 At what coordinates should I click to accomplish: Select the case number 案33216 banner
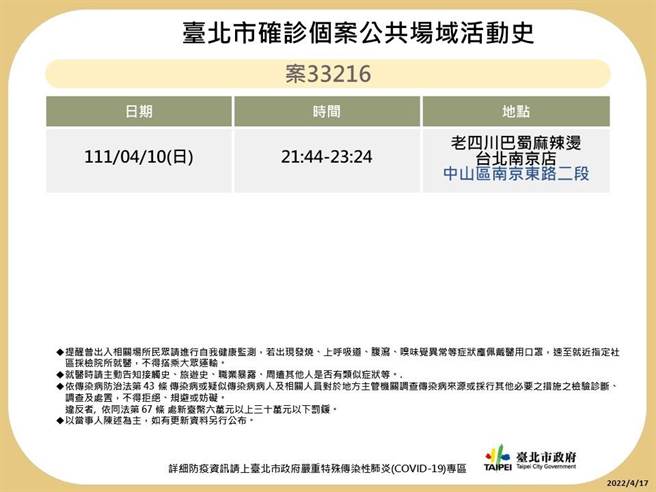[328, 74]
